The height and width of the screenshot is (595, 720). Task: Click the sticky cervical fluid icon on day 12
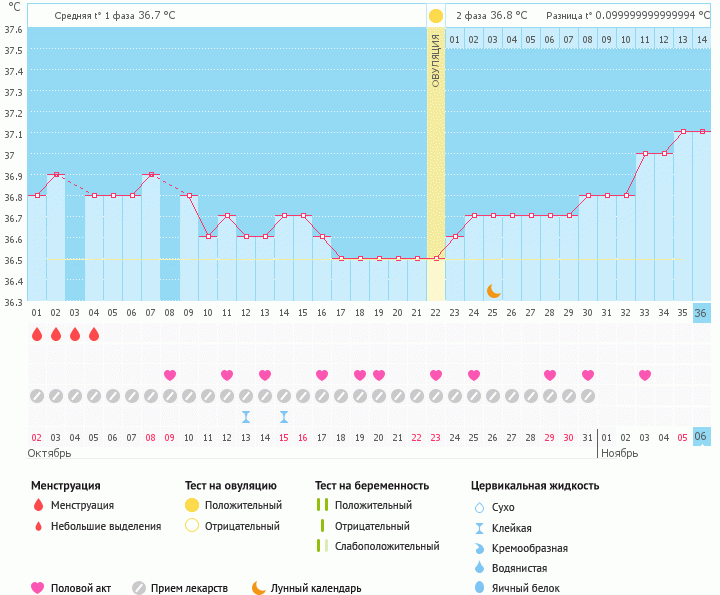246,417
